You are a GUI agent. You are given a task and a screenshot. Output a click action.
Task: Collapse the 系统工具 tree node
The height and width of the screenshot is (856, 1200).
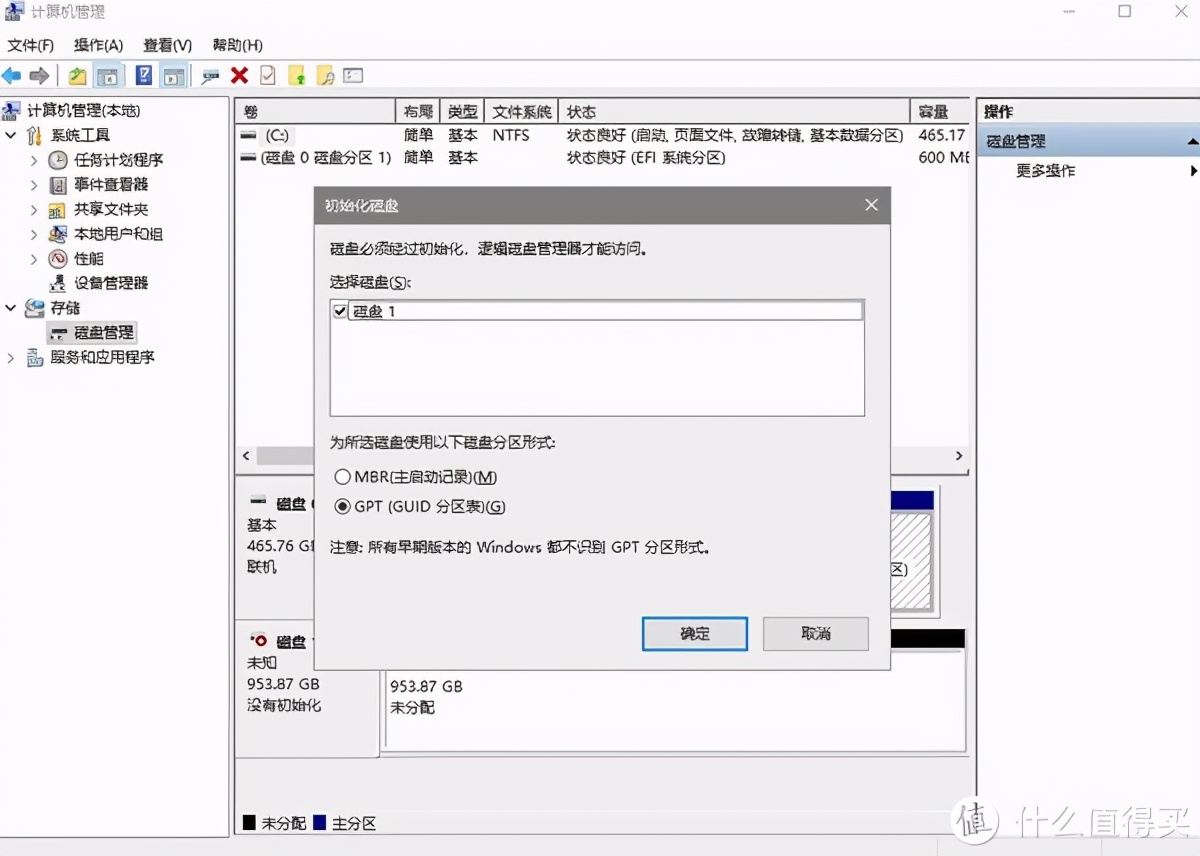point(11,135)
